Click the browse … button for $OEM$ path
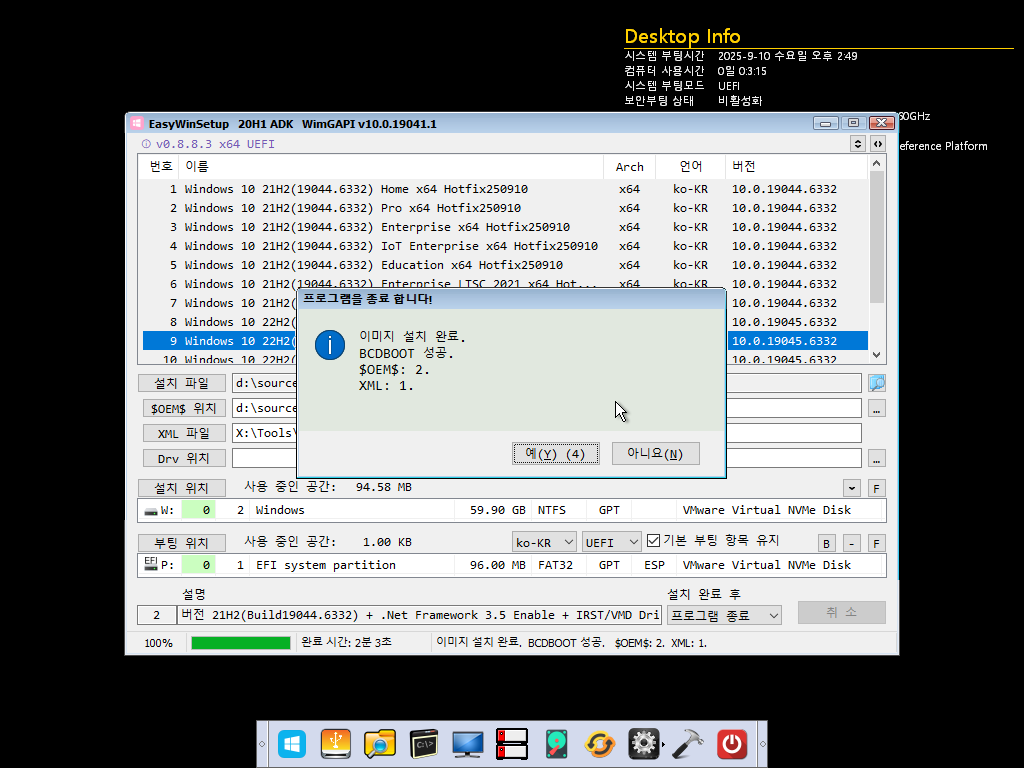 pyautogui.click(x=876, y=409)
